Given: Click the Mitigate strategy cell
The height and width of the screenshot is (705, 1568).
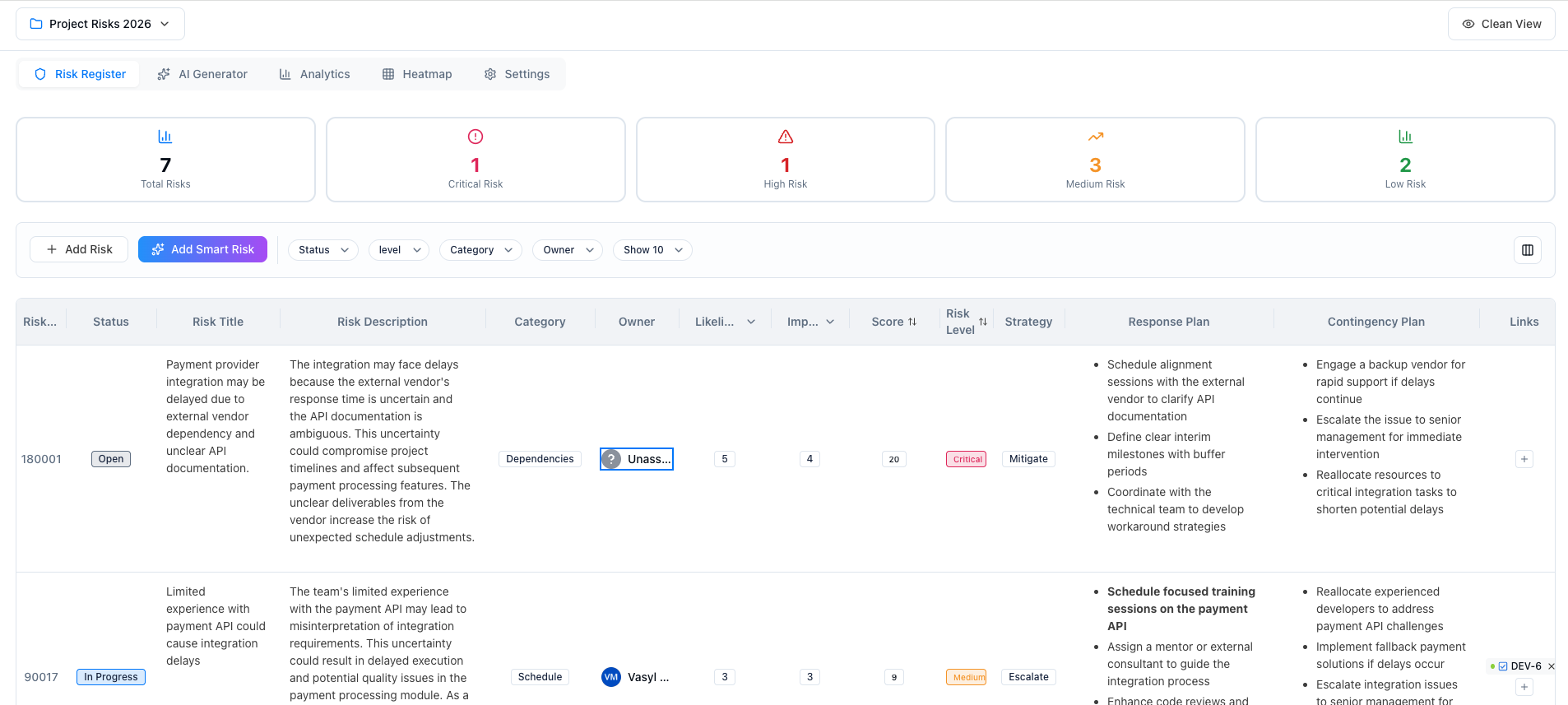Looking at the screenshot, I should [x=1028, y=459].
